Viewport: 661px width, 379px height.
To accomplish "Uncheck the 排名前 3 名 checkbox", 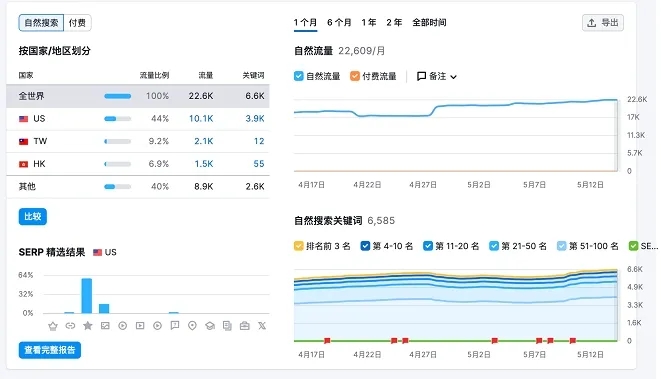I will point(298,246).
